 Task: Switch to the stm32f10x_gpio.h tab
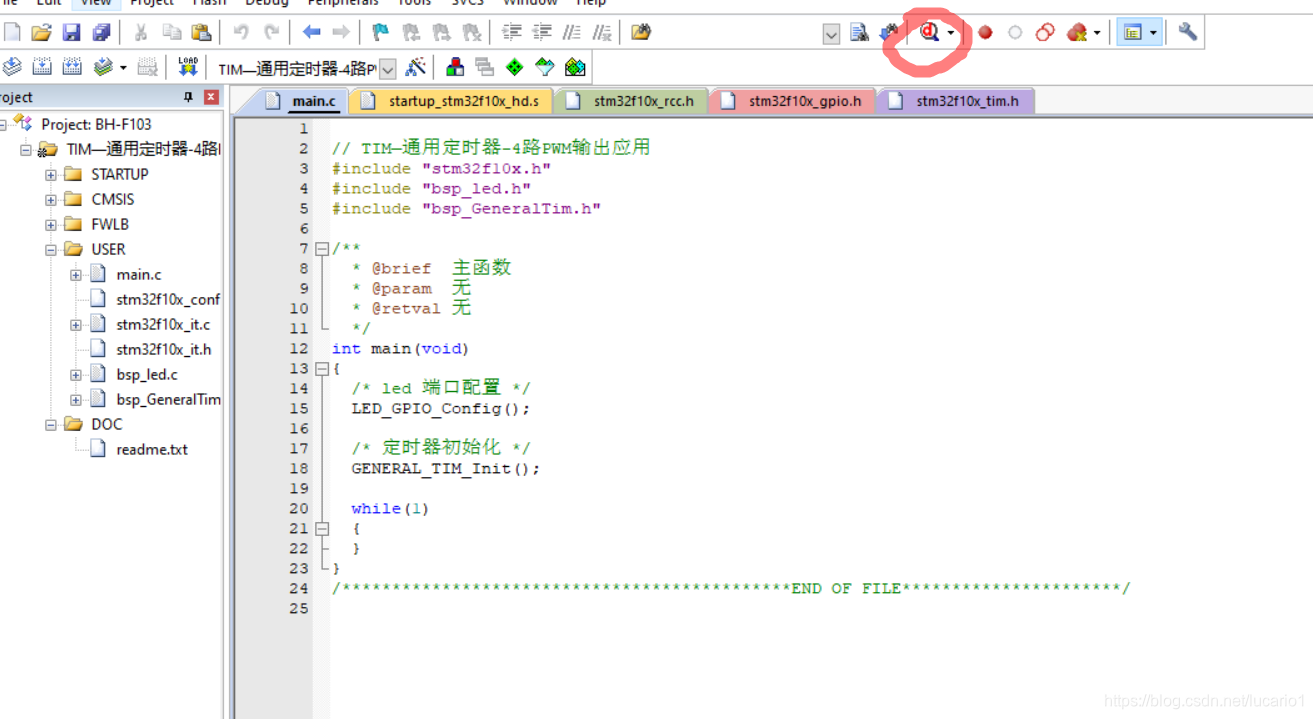(x=794, y=101)
